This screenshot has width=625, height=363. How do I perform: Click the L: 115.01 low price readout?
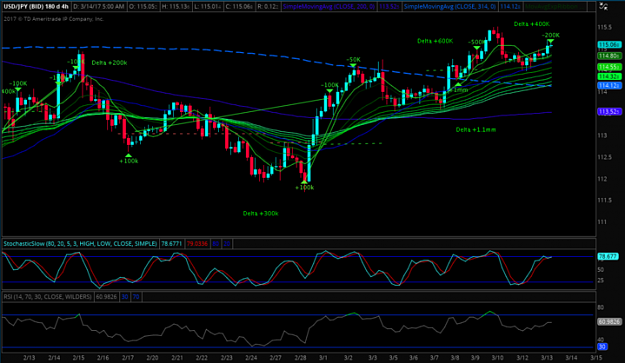(x=206, y=6)
